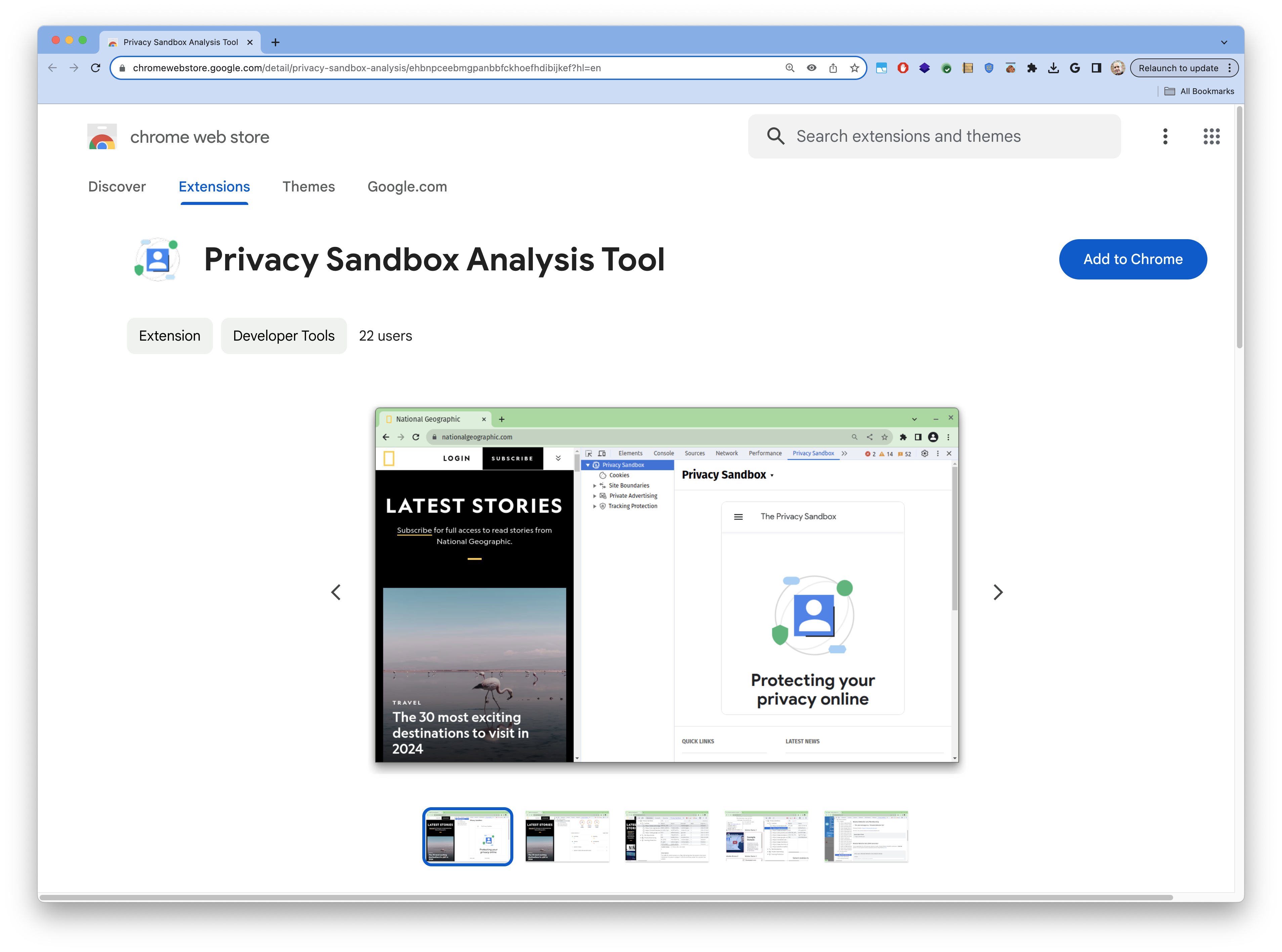Select the second screenshot thumbnail
This screenshot has width=1282, height=952.
click(567, 836)
